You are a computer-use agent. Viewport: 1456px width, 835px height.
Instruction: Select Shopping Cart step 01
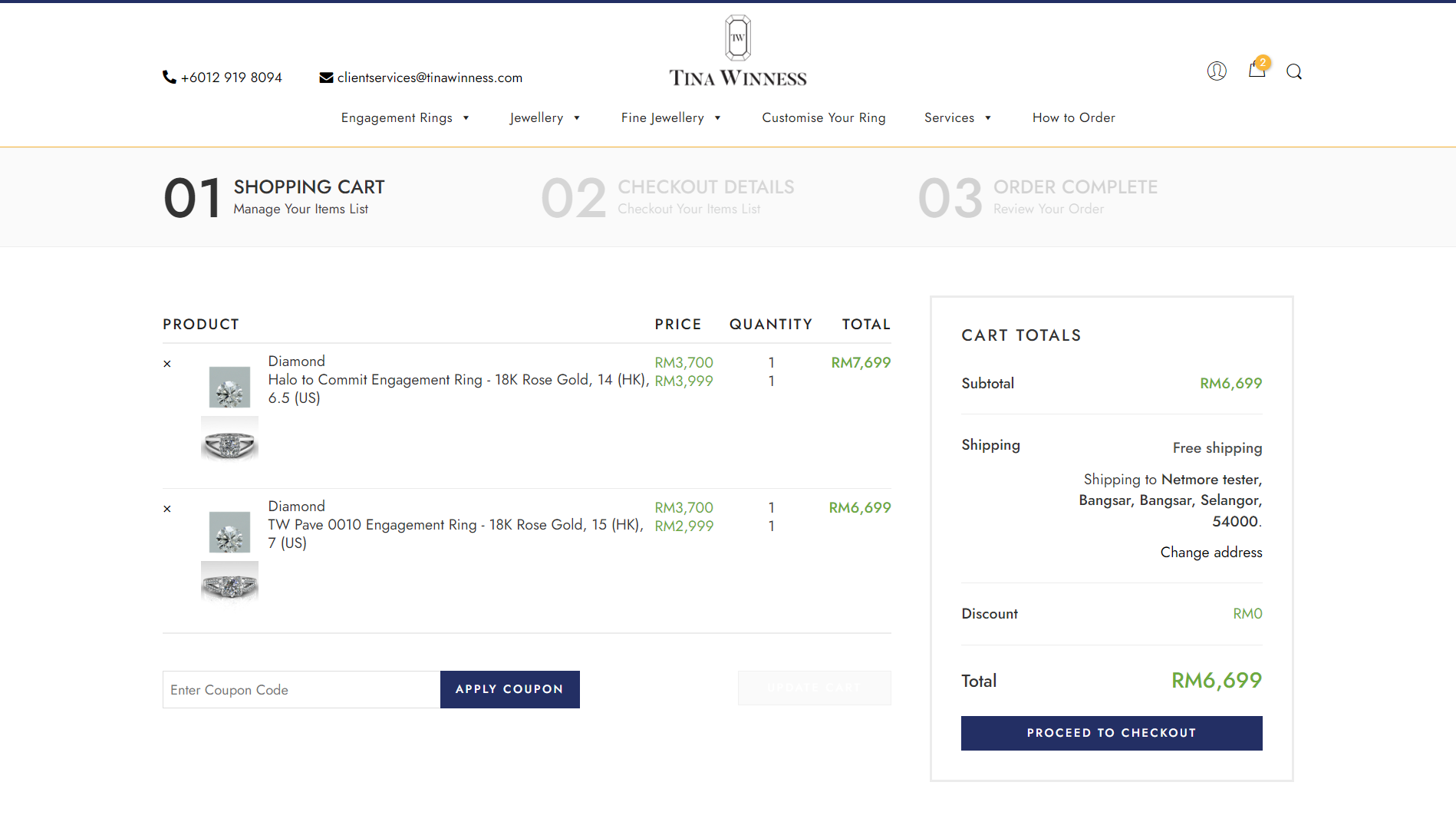pyautogui.click(x=274, y=197)
